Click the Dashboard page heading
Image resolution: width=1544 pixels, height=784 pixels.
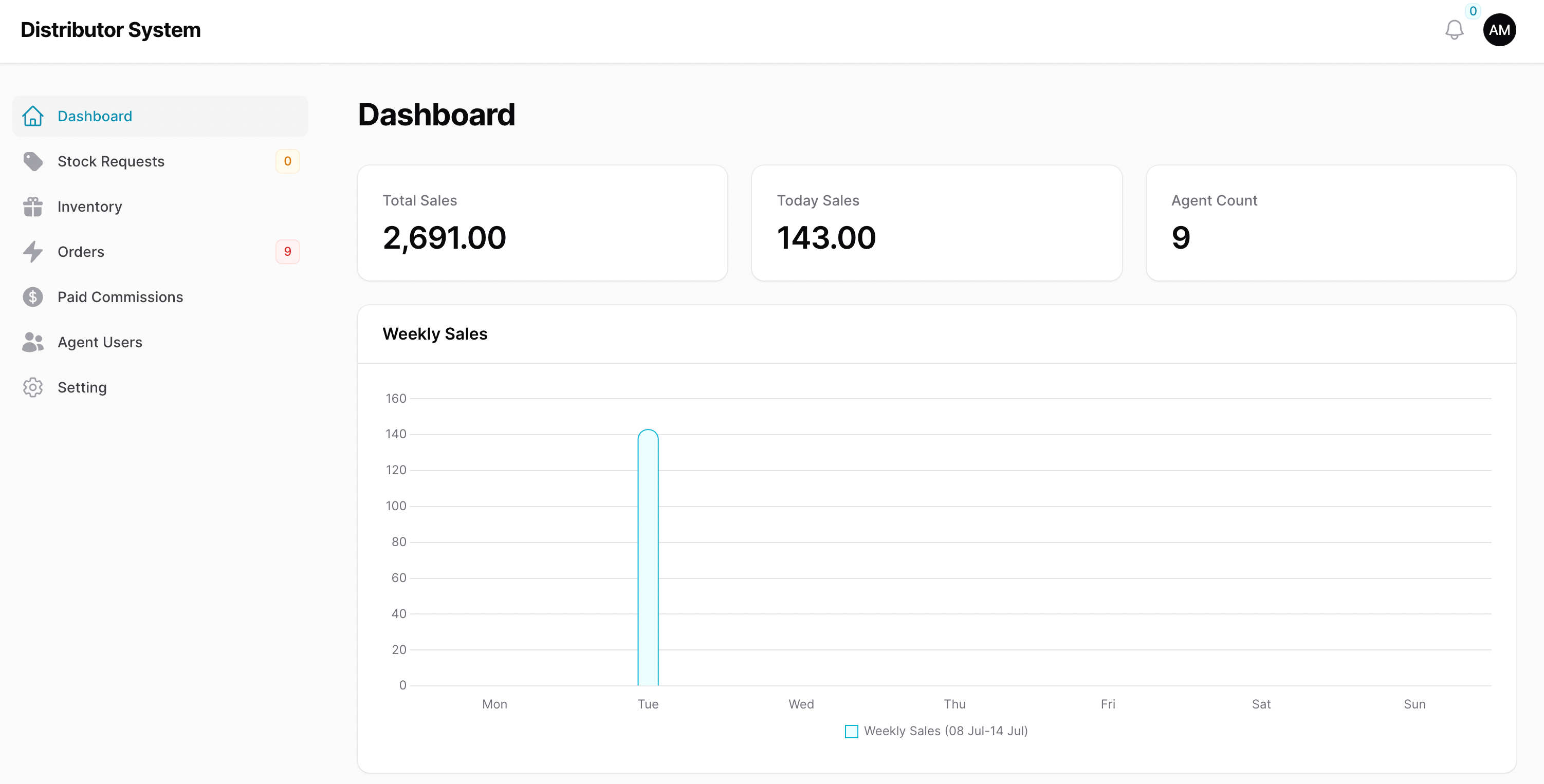coord(436,115)
